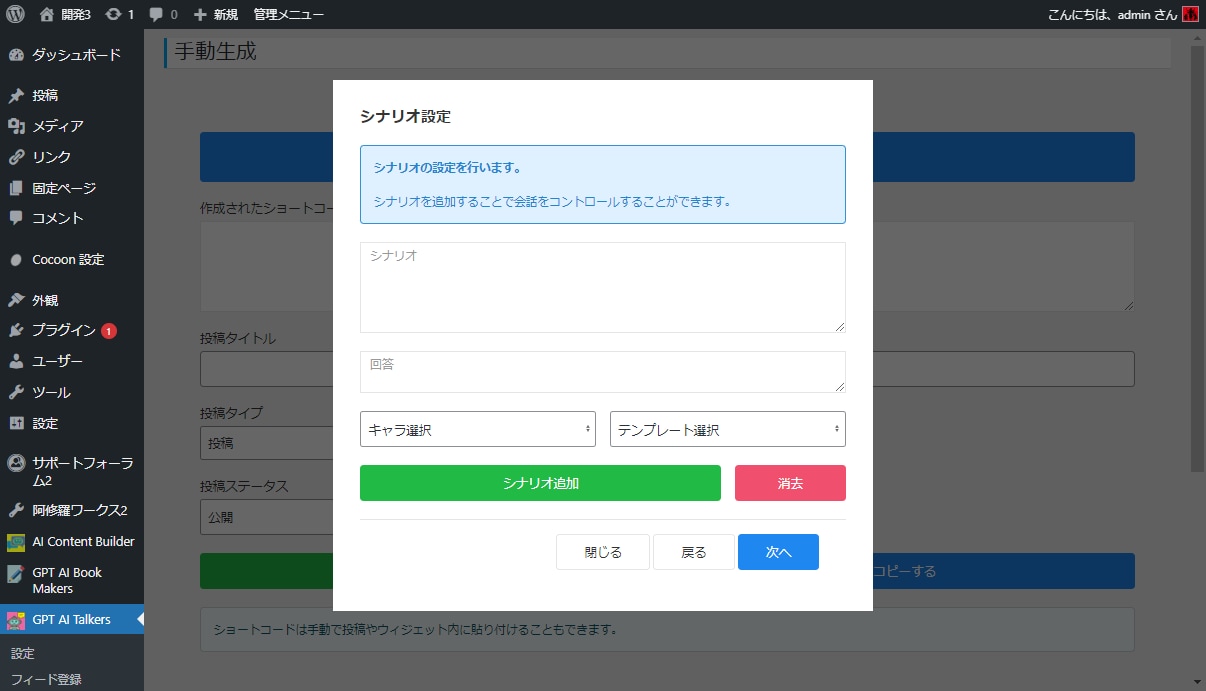
Task: Click the 外観 paintbrush icon
Action: [16, 300]
